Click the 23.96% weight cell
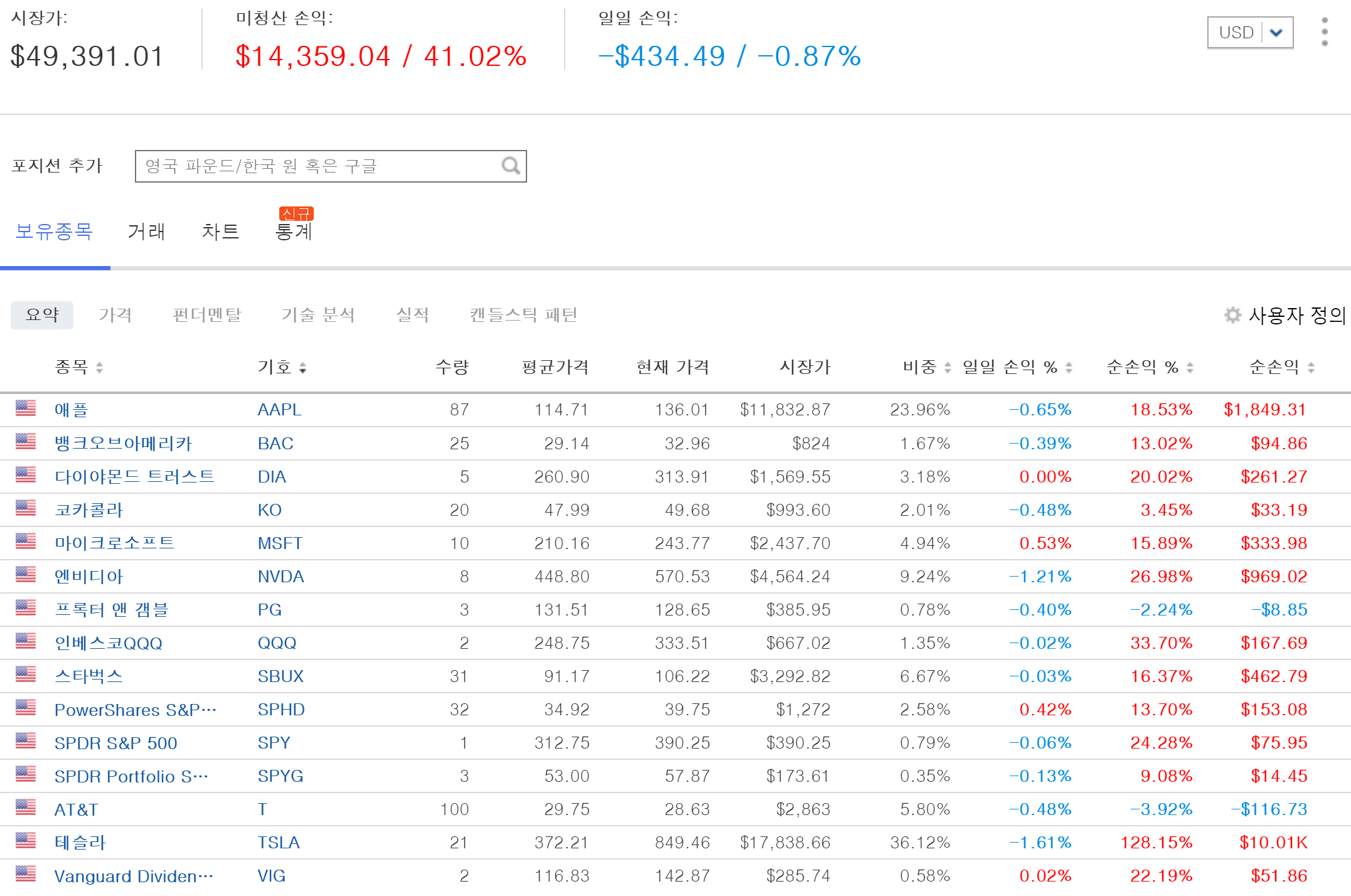The image size is (1351, 896). [920, 410]
